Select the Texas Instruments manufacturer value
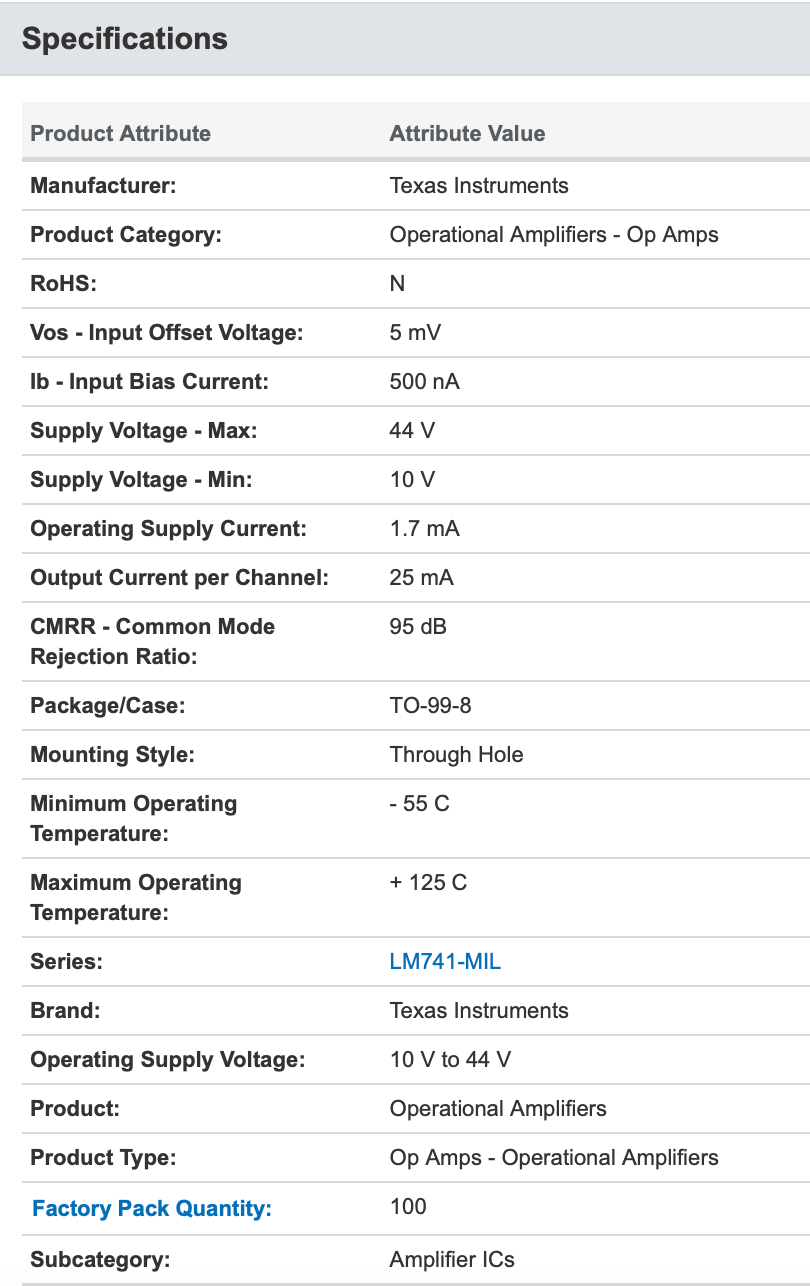Viewport: 810px width, 1286px height. pyautogui.click(x=479, y=186)
